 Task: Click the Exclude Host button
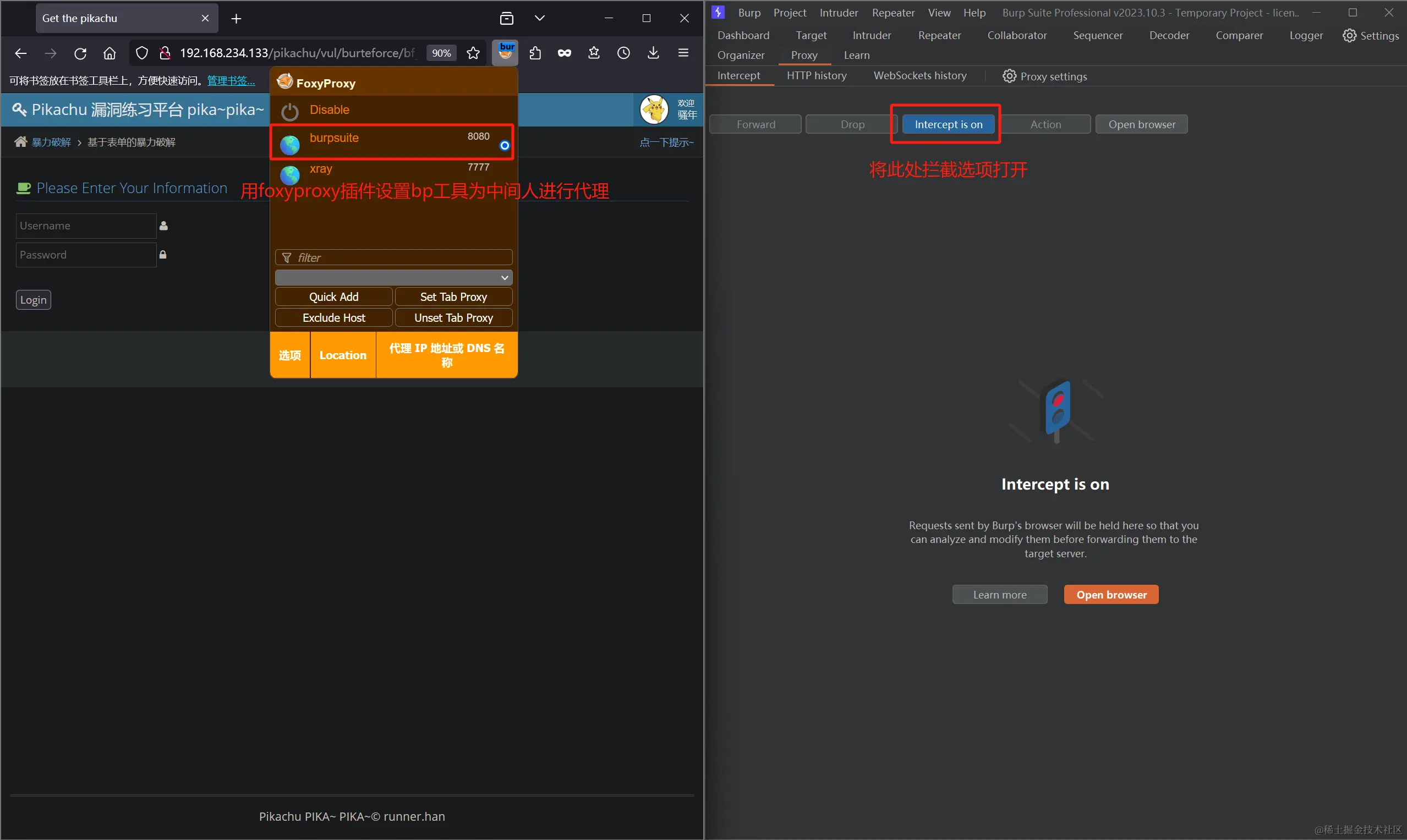click(333, 318)
